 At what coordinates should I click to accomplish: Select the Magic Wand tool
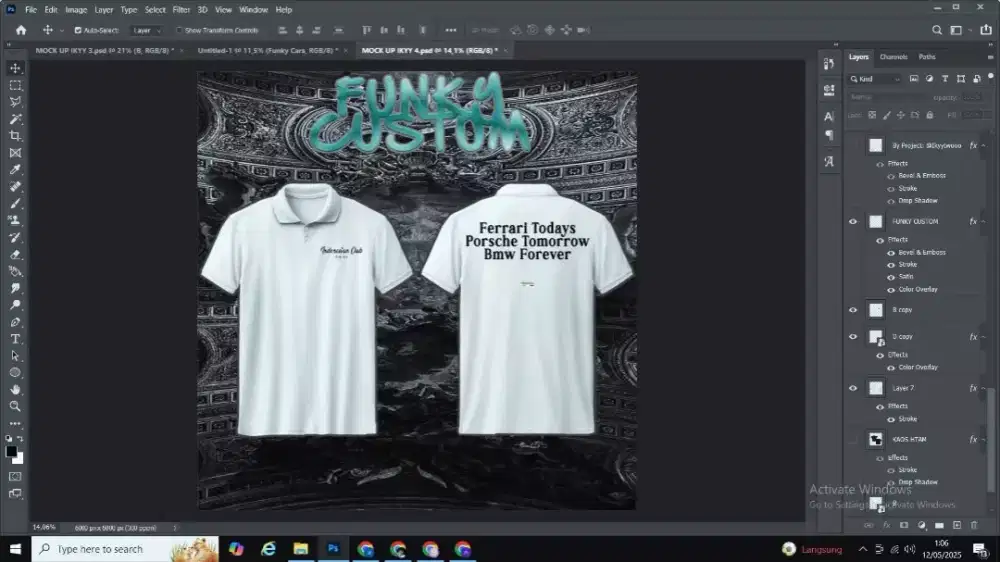click(x=15, y=119)
